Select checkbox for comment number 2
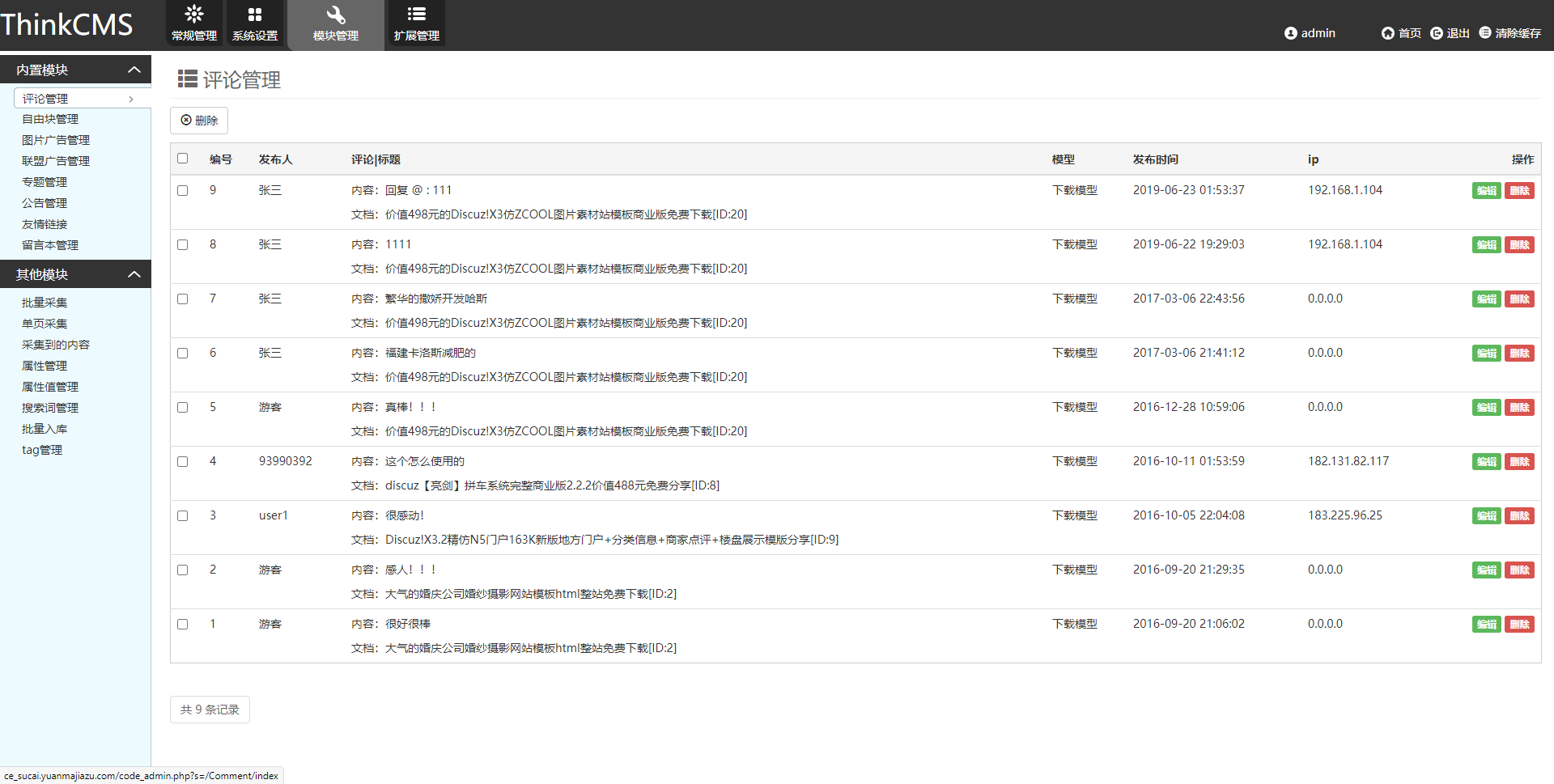Image resolution: width=1554 pixels, height=784 pixels. [x=182, y=570]
